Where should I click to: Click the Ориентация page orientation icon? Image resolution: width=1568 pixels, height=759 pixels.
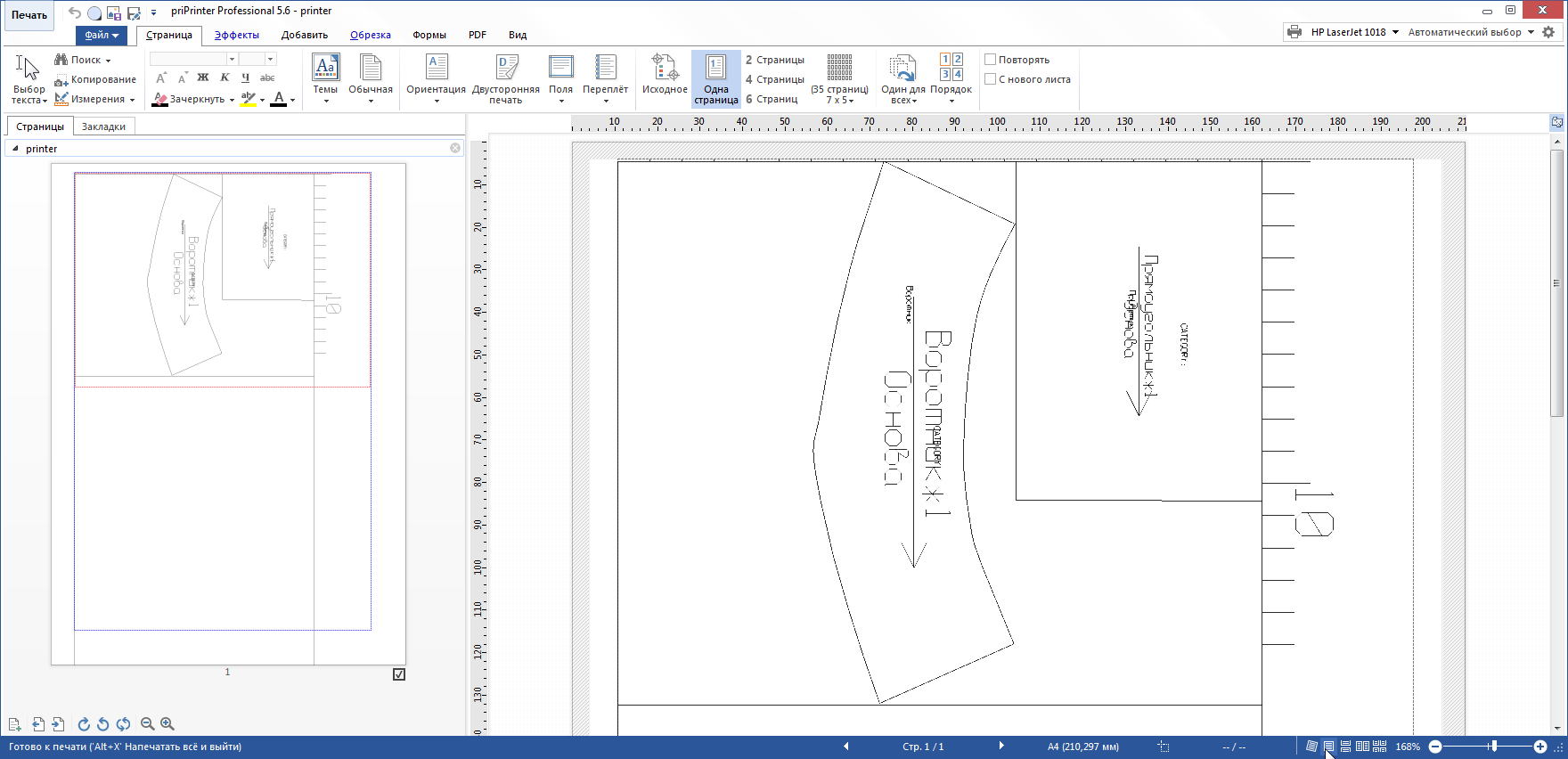[436, 69]
